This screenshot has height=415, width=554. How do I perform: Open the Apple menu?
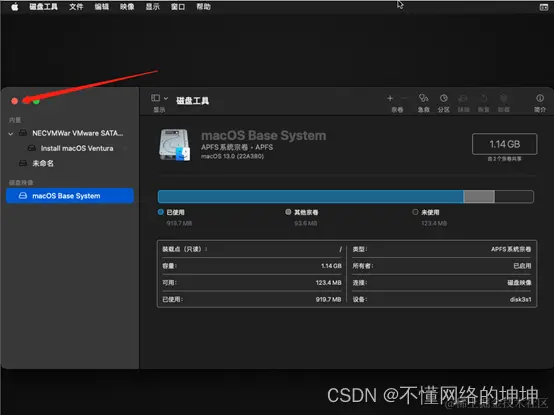tap(14, 7)
